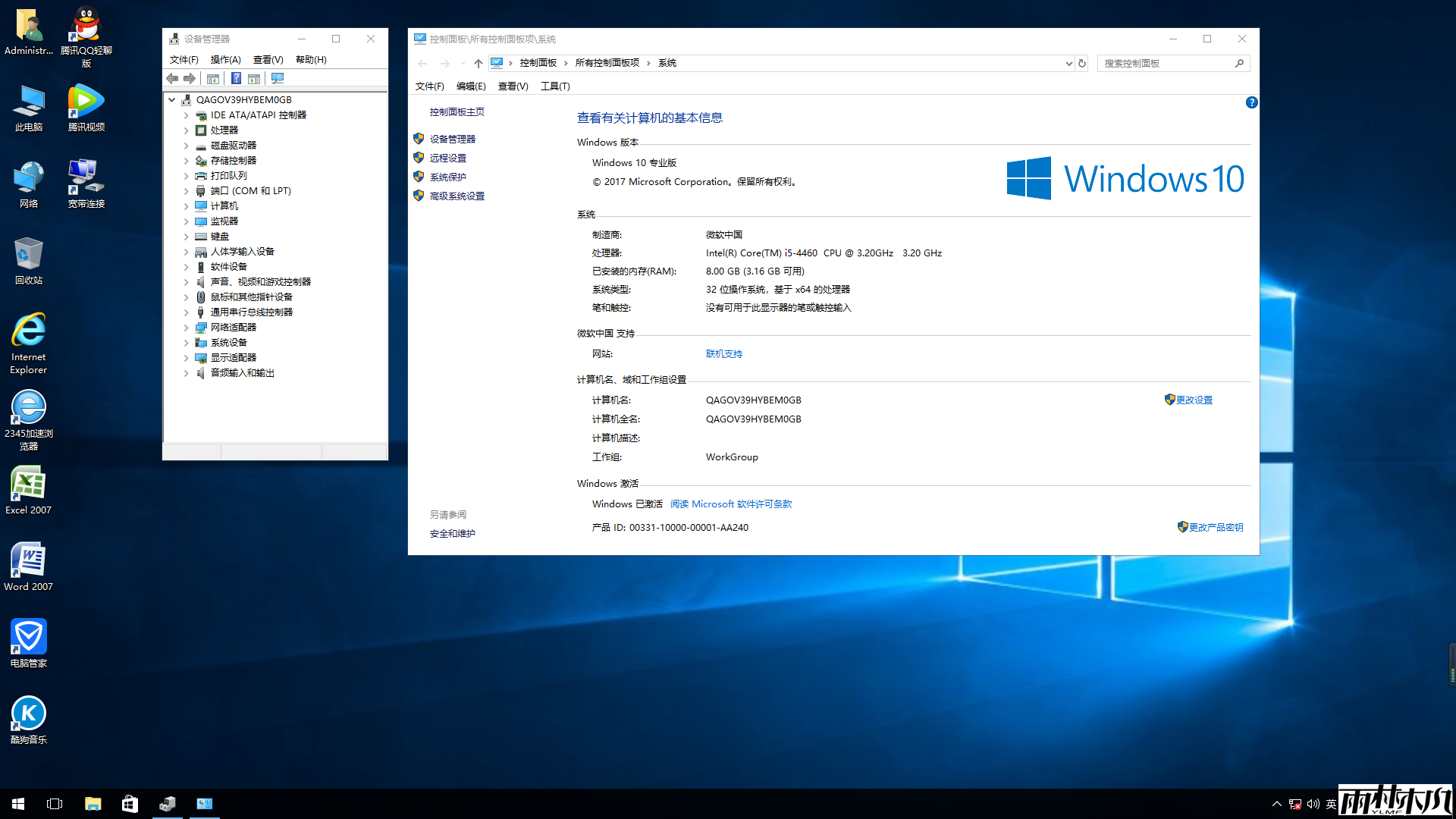Expand the 显示适配器 node
Image resolution: width=1456 pixels, height=819 pixels.
pyautogui.click(x=186, y=358)
